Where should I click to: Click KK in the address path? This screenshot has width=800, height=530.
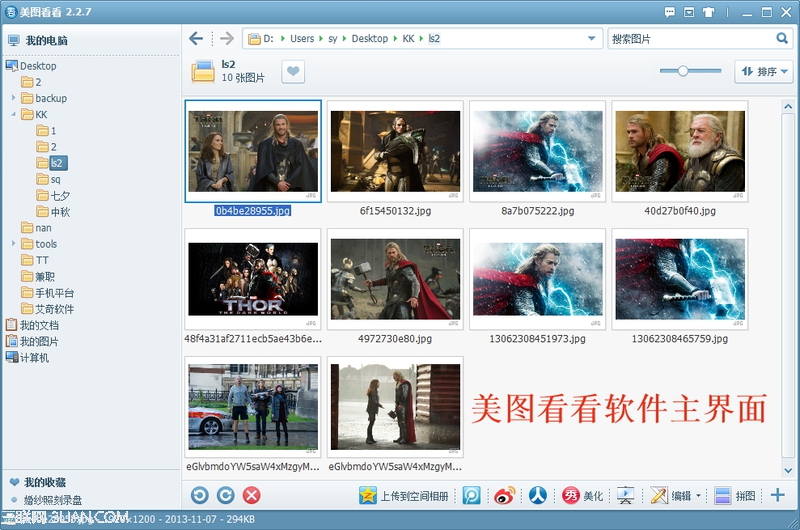click(x=408, y=38)
